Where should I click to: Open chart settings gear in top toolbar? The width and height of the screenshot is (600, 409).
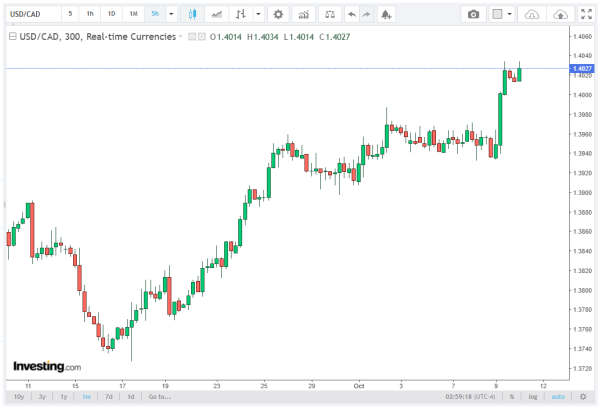[278, 15]
